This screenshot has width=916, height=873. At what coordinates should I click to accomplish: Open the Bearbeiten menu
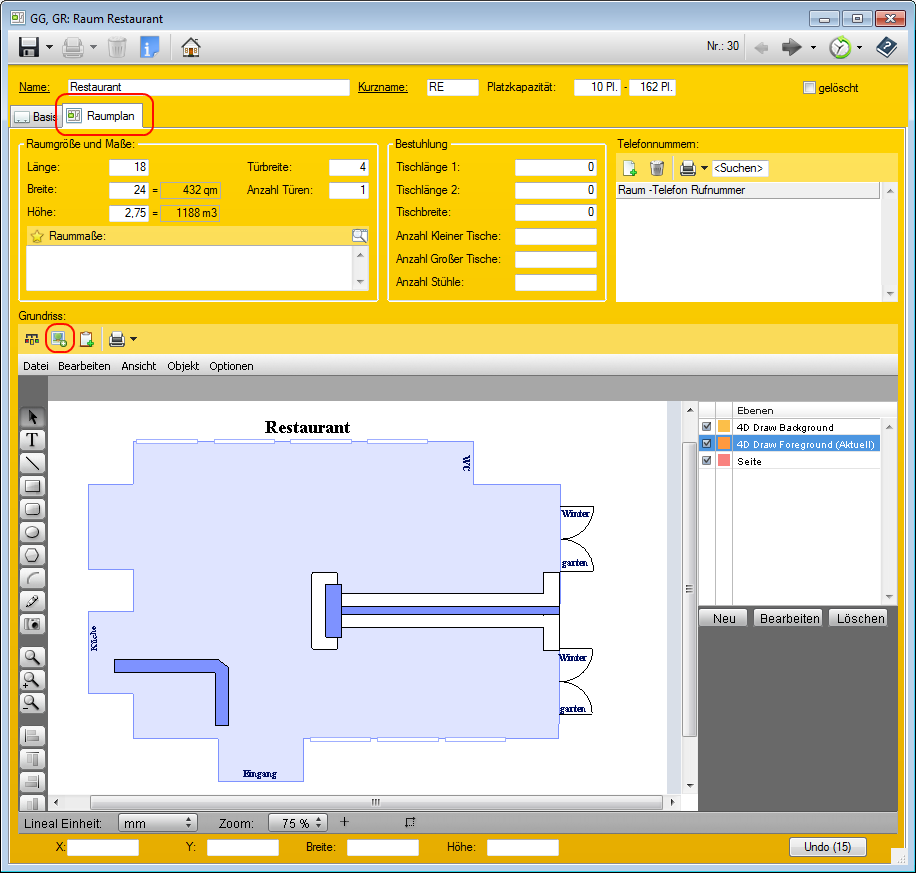pos(84,366)
